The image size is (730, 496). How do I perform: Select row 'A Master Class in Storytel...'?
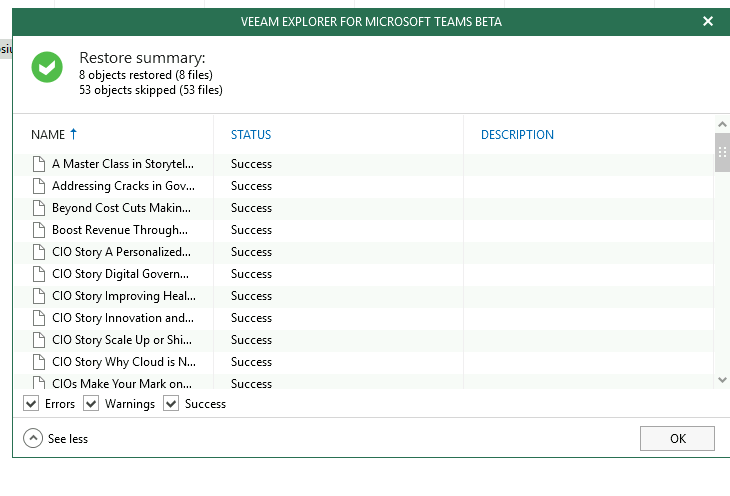point(363,164)
